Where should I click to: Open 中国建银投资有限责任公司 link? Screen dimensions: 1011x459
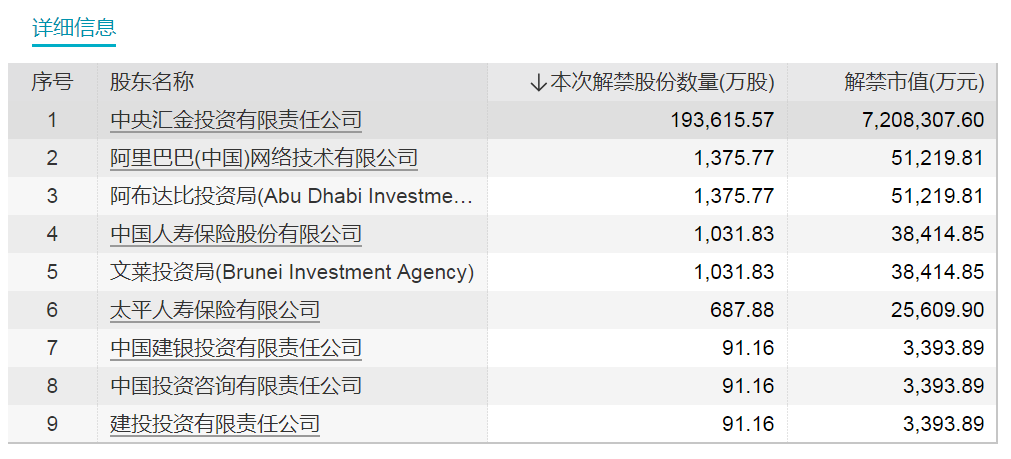pos(236,348)
